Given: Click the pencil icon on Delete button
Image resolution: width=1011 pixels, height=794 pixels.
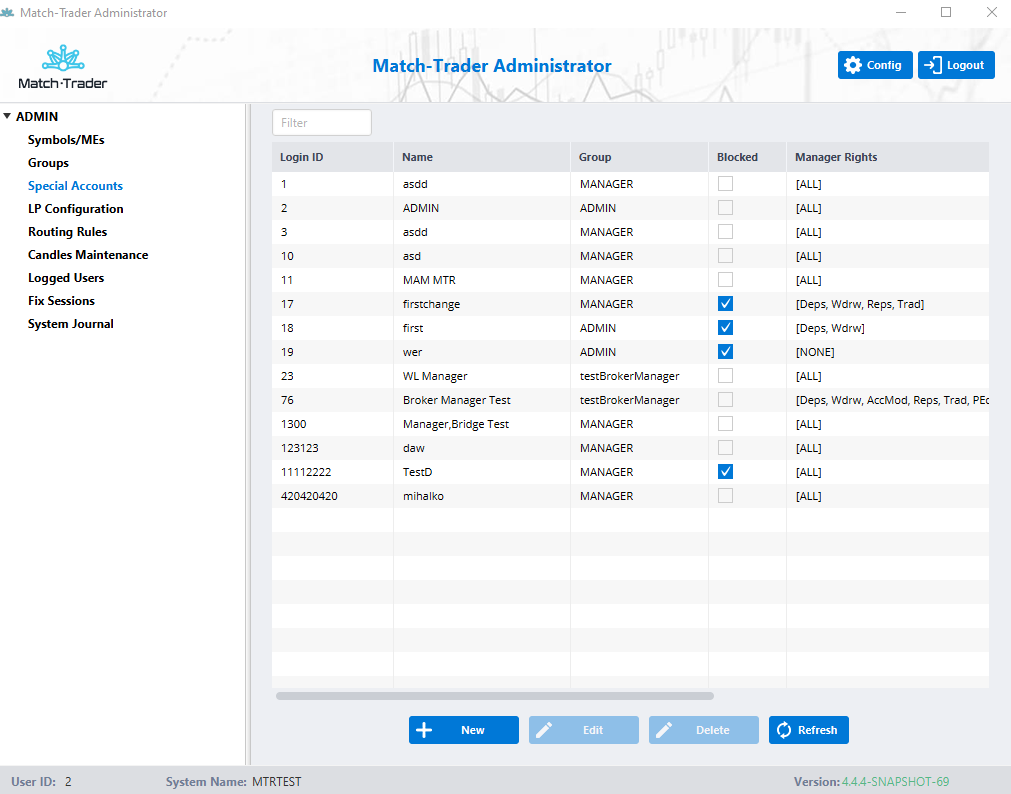Looking at the screenshot, I should pyautogui.click(x=663, y=730).
